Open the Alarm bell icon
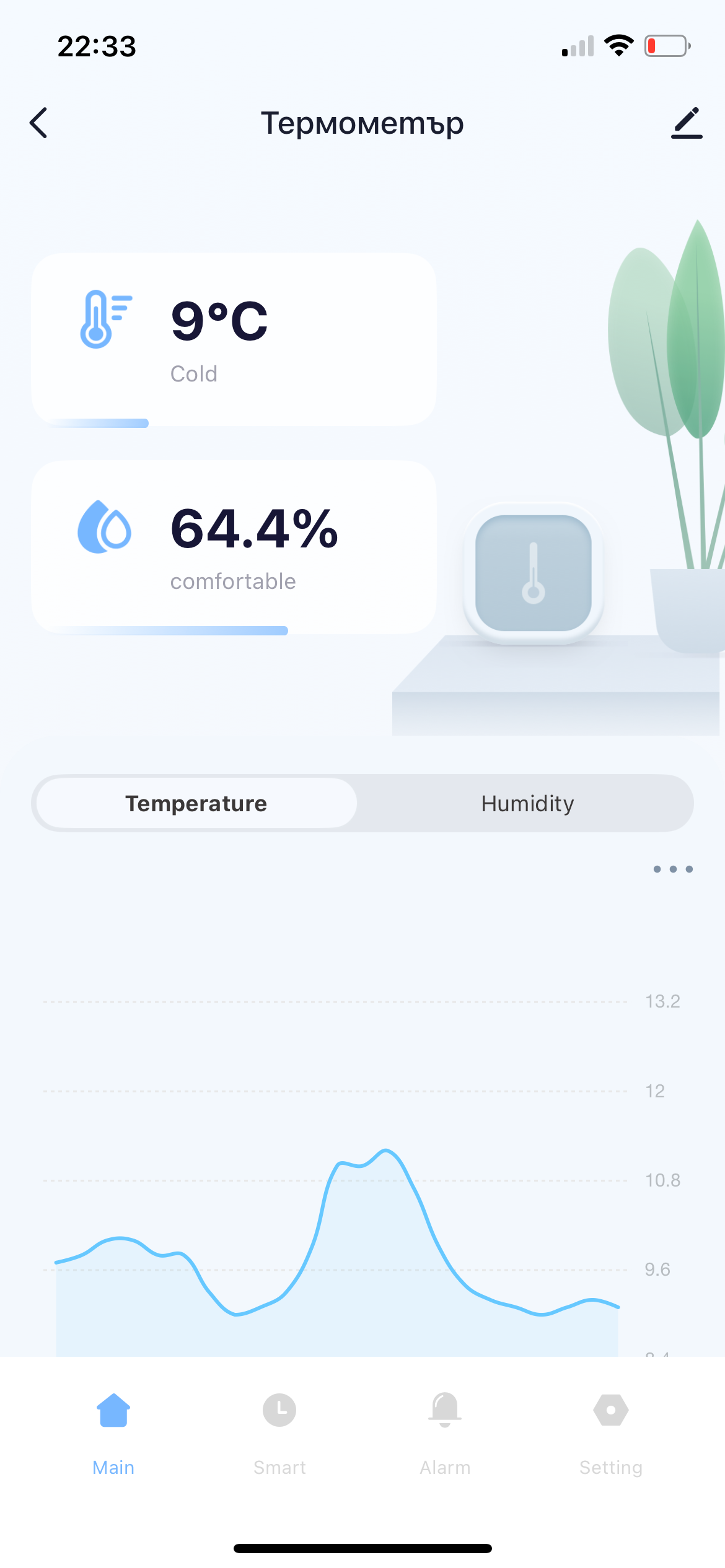 click(445, 1411)
